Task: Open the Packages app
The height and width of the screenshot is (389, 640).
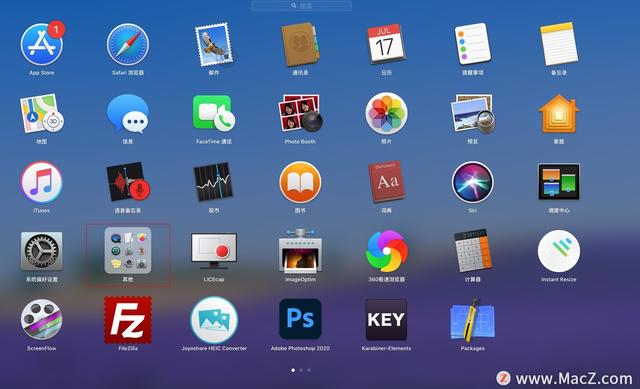Action: [x=473, y=320]
